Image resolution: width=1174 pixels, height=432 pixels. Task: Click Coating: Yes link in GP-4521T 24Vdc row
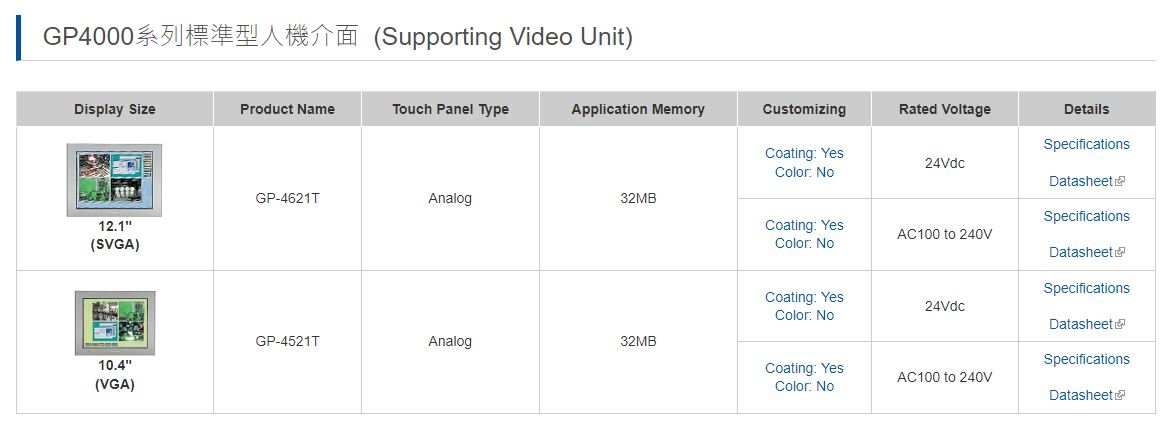pos(804,297)
